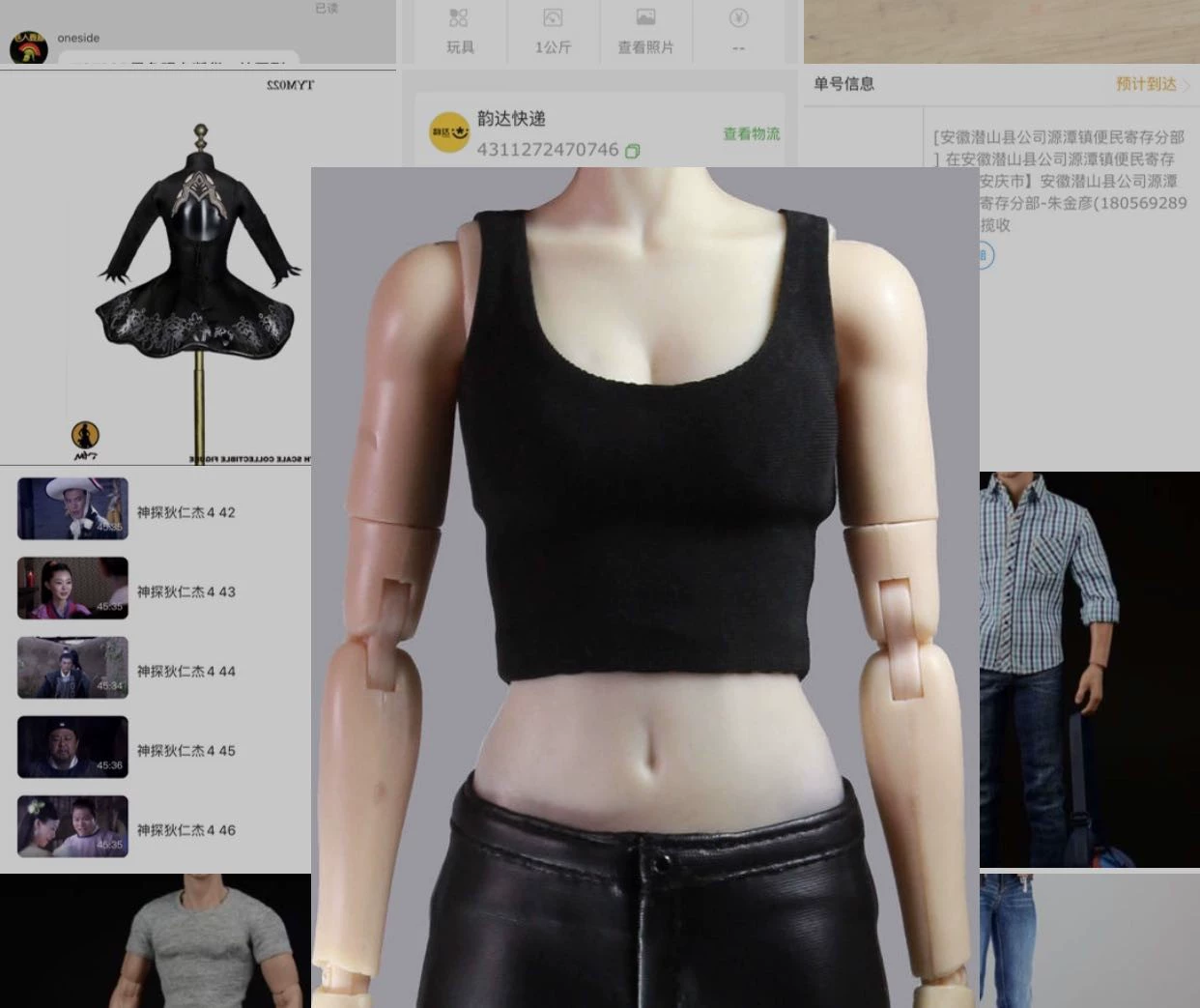
Task: Open the plaid shirt figure photo
Action: (1090, 669)
